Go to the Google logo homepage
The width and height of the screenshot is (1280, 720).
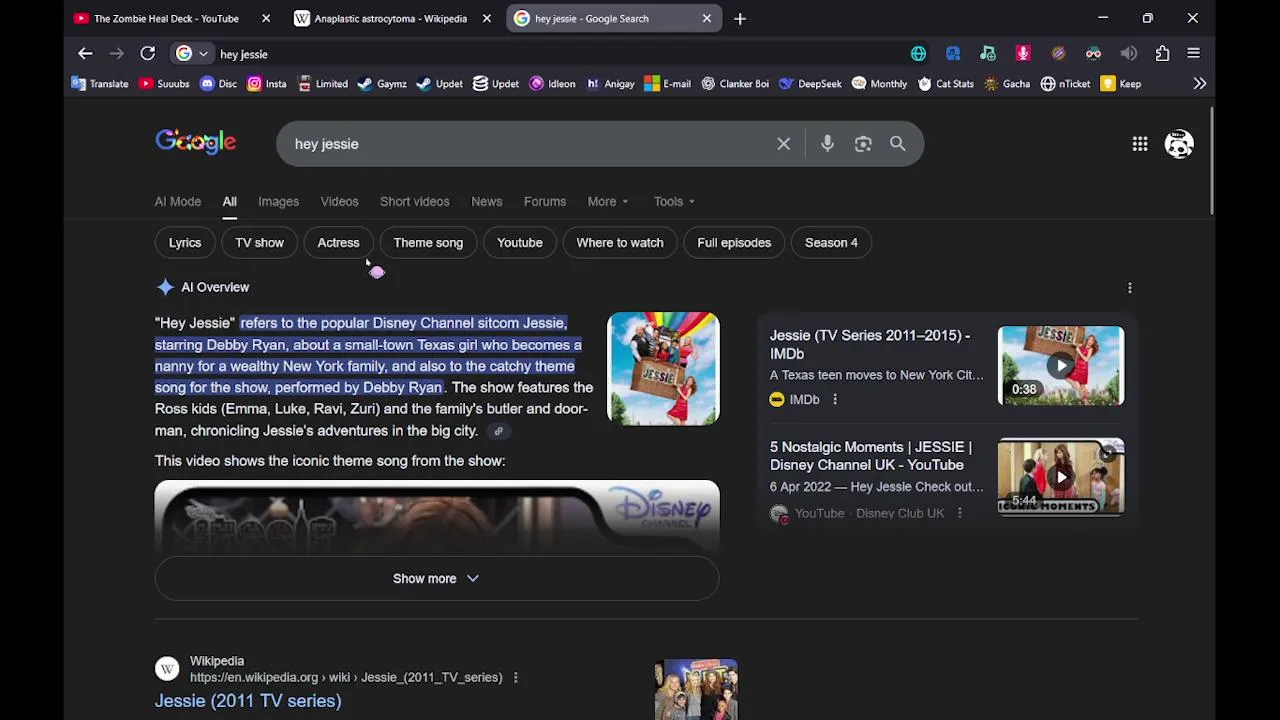[196, 142]
